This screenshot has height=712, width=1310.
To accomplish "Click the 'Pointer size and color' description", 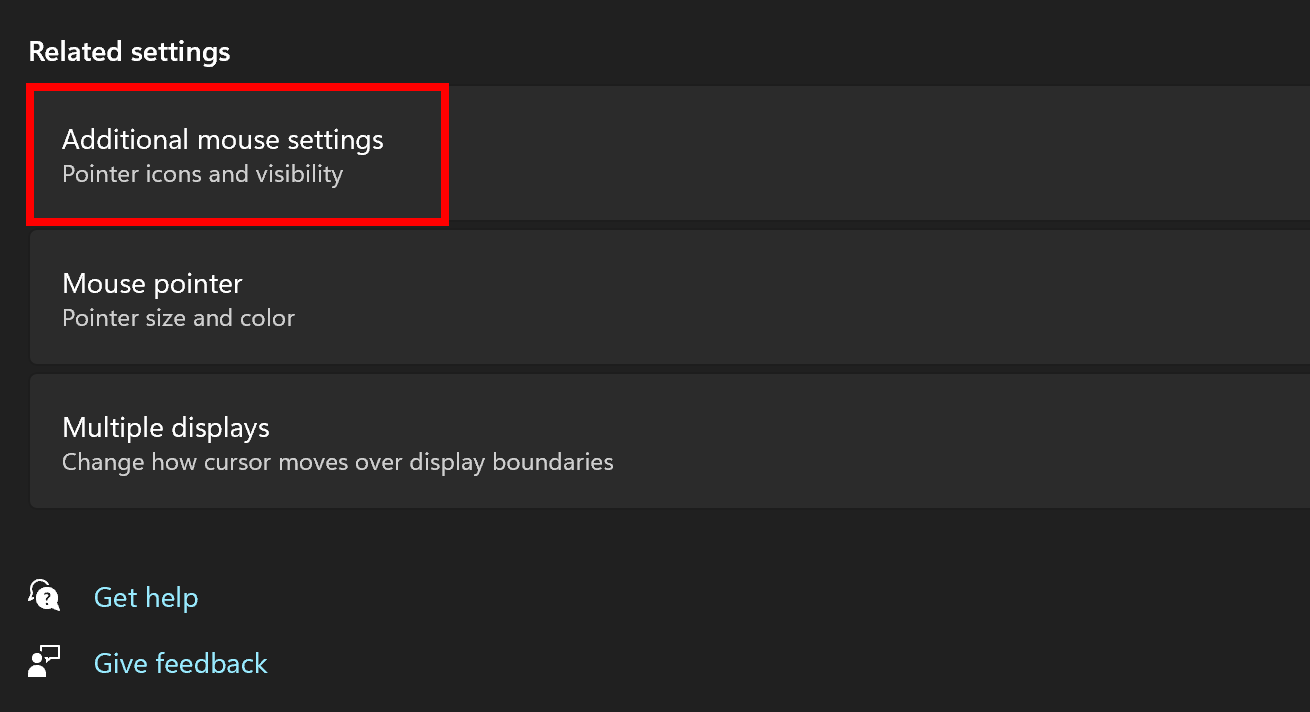I will pos(178,318).
